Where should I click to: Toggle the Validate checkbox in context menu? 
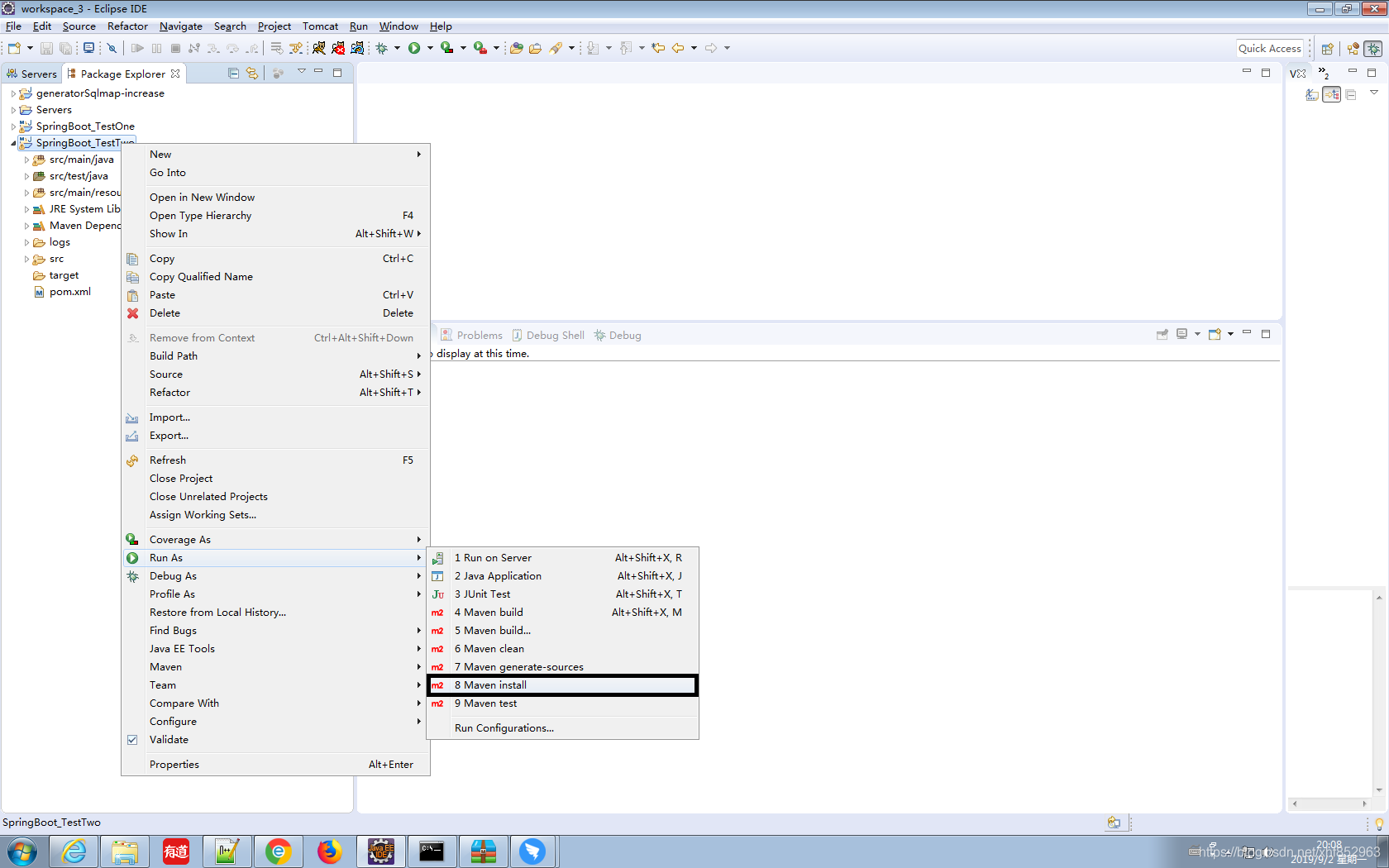click(x=132, y=740)
